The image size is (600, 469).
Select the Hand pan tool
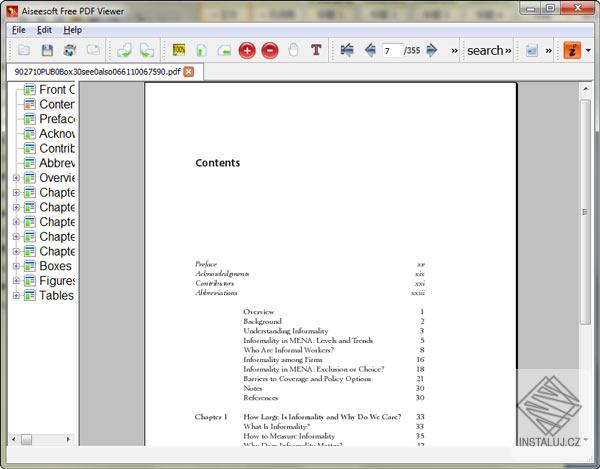tap(293, 50)
